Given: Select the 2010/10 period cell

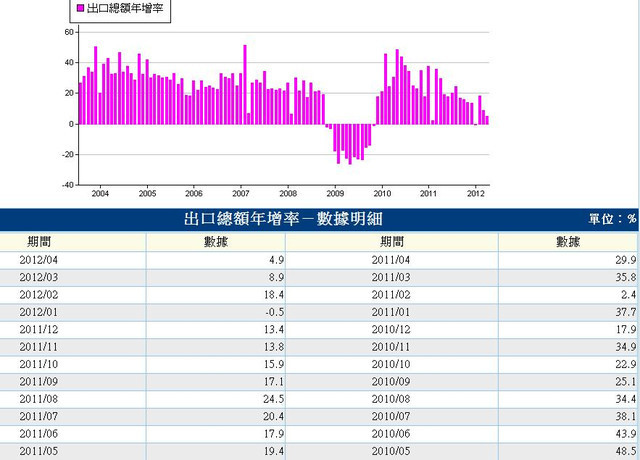Looking at the screenshot, I should 391,364.
